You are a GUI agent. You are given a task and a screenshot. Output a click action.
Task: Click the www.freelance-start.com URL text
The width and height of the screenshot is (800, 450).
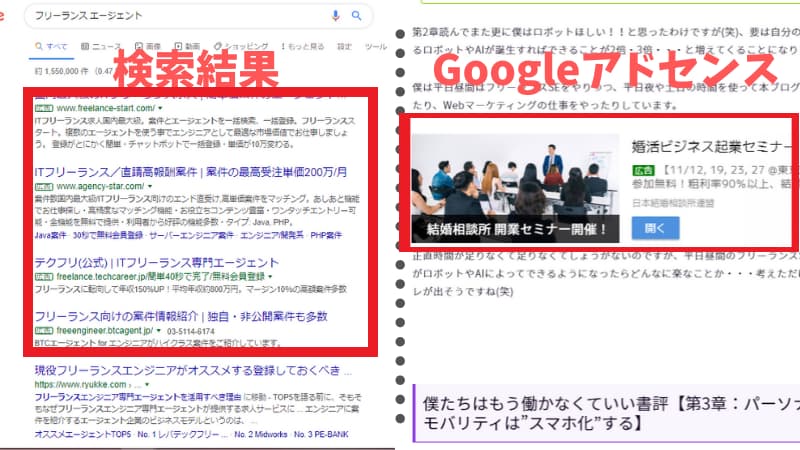[106, 108]
